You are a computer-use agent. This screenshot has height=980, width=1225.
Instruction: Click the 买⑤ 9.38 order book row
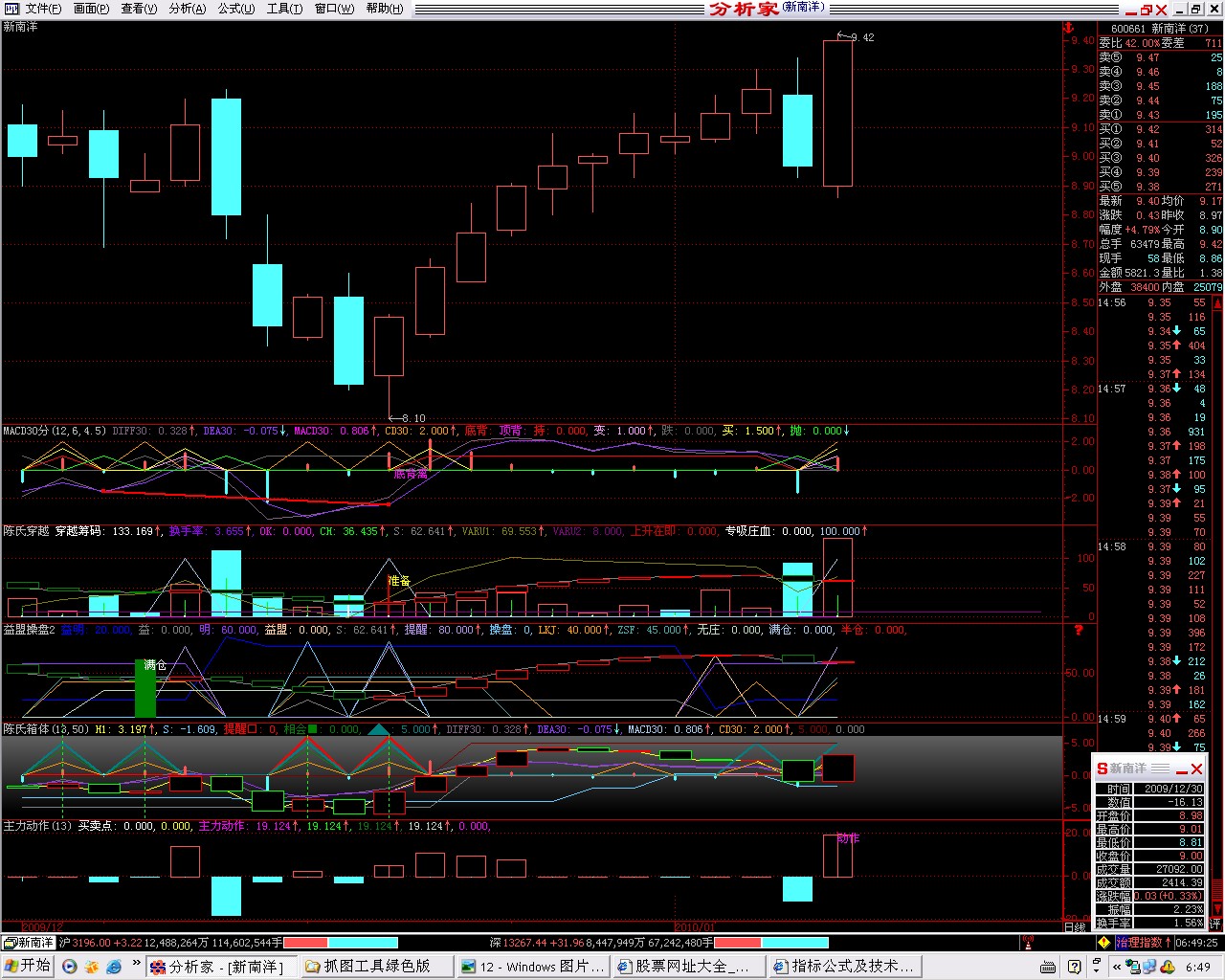tap(1160, 187)
